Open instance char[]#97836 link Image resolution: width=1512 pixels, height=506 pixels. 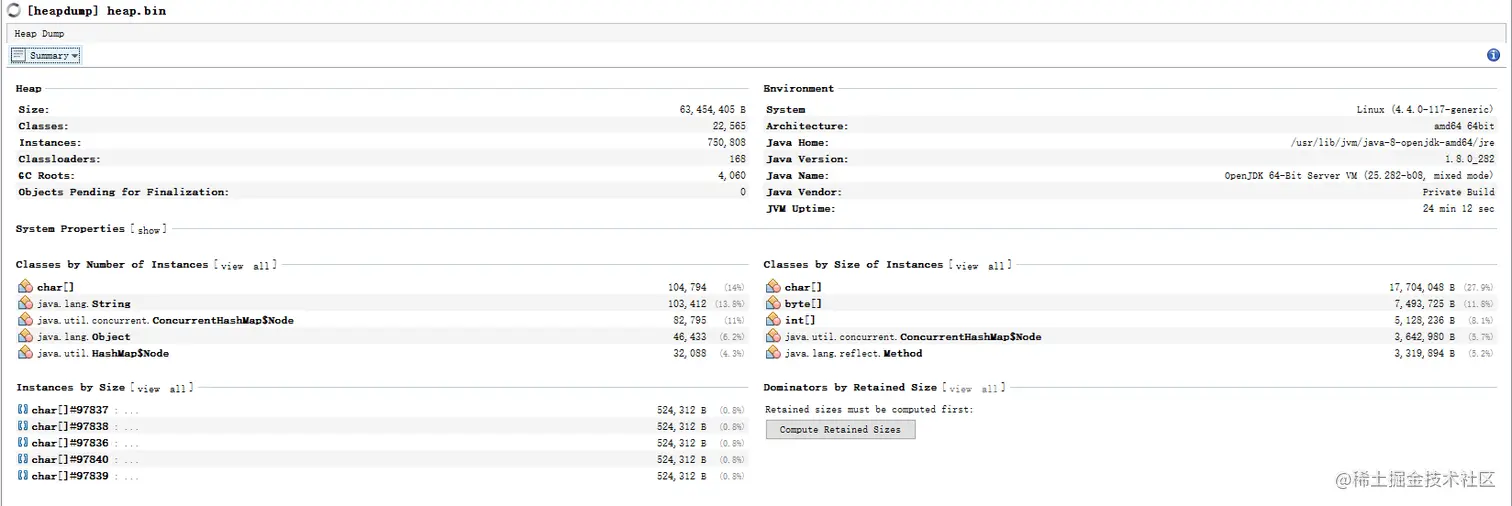(x=70, y=443)
